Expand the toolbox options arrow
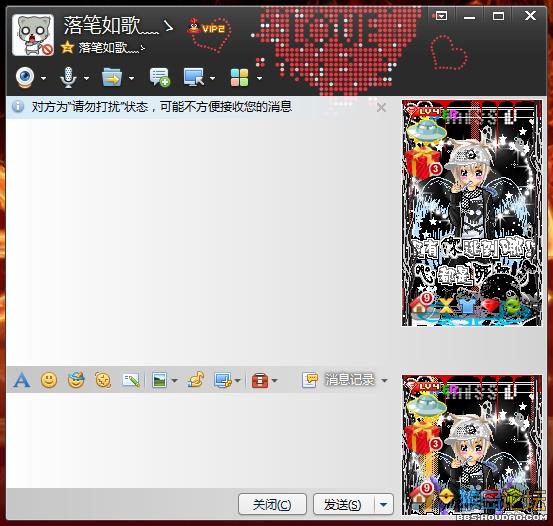553x526 pixels. (275, 381)
